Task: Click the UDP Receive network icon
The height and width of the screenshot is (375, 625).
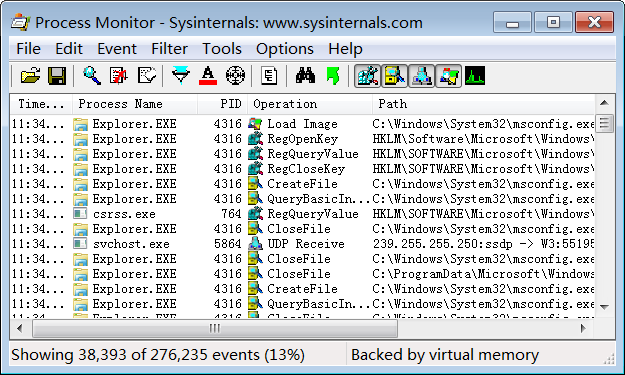Action: point(256,244)
